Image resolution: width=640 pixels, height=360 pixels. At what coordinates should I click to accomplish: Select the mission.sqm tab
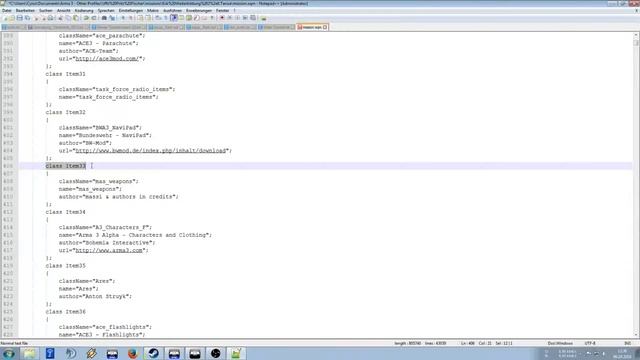(312, 27)
